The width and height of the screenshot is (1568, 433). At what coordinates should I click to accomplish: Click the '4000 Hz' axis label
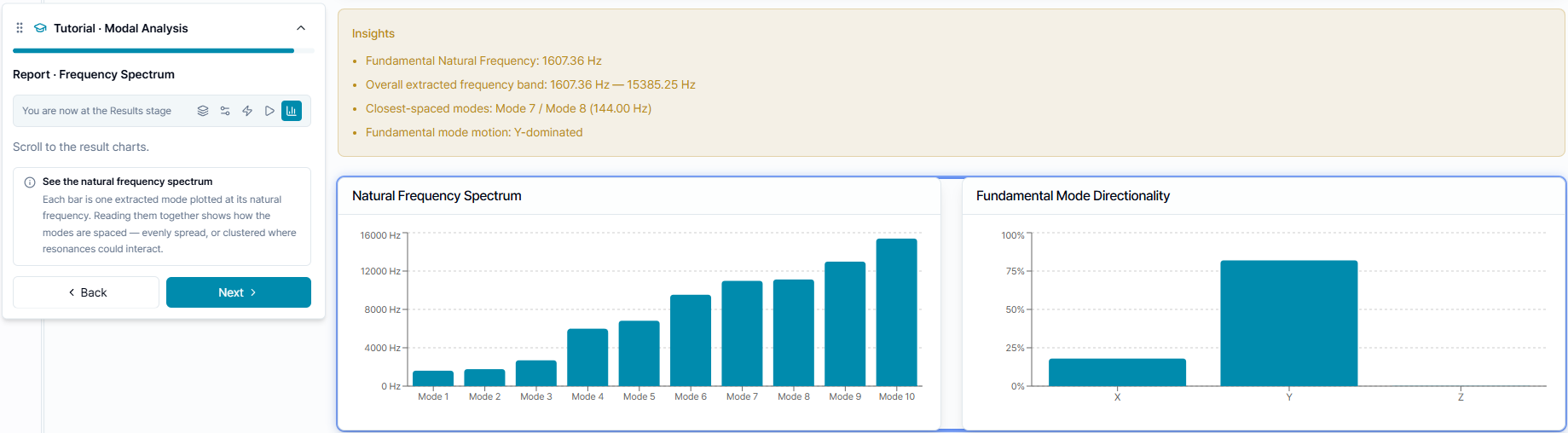click(382, 348)
